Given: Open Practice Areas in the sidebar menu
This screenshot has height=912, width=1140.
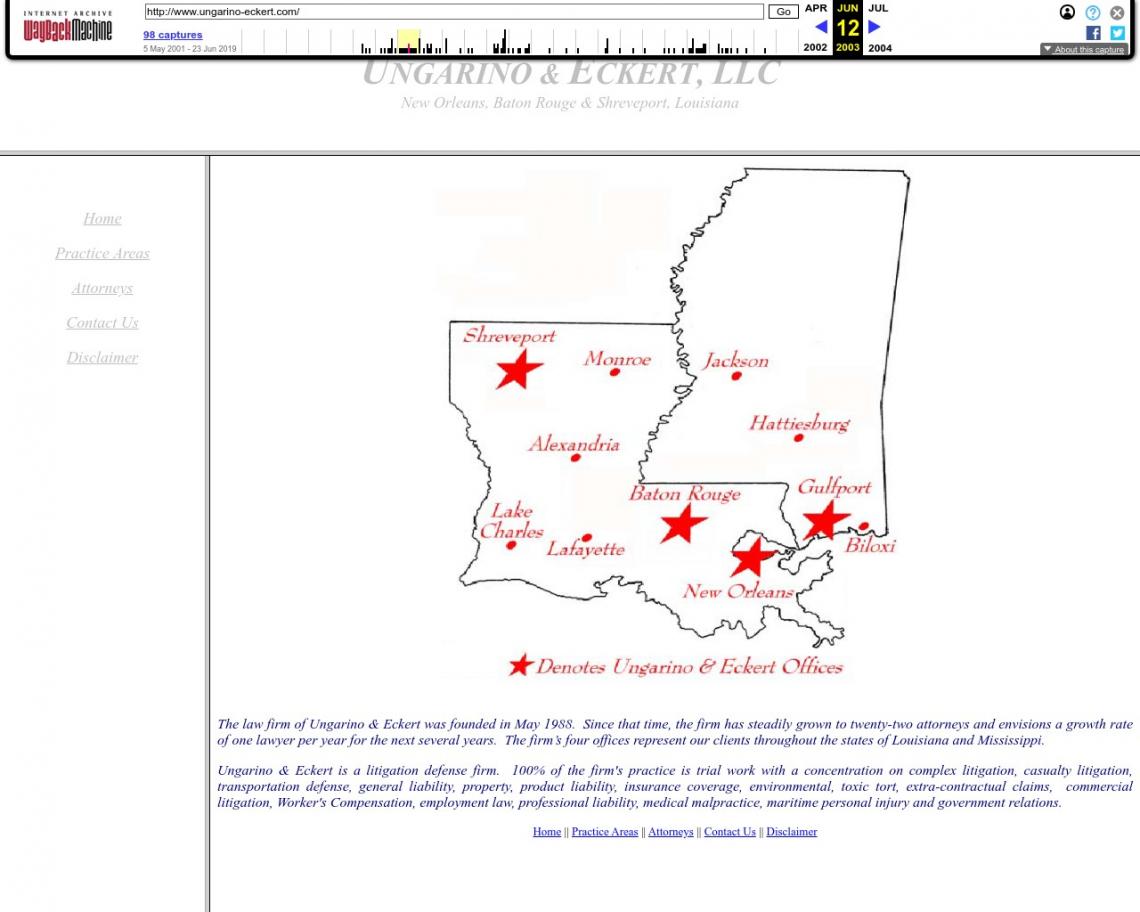Looking at the screenshot, I should tap(103, 254).
